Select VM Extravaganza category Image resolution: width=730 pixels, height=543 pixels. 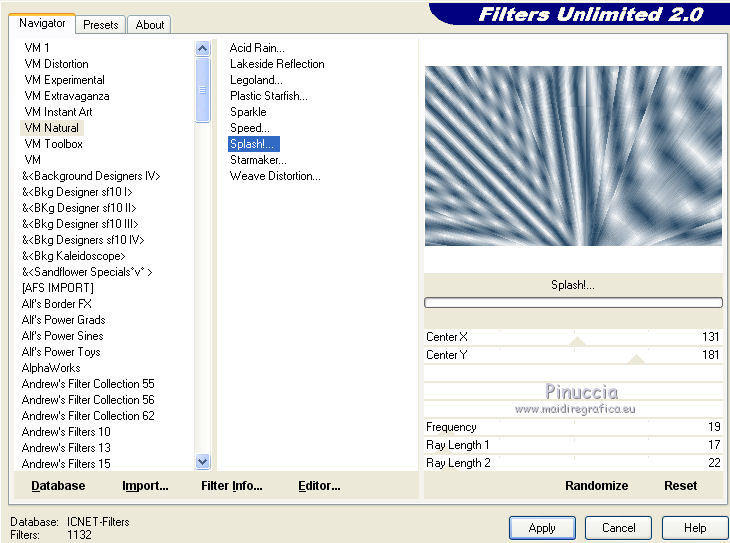[67, 96]
